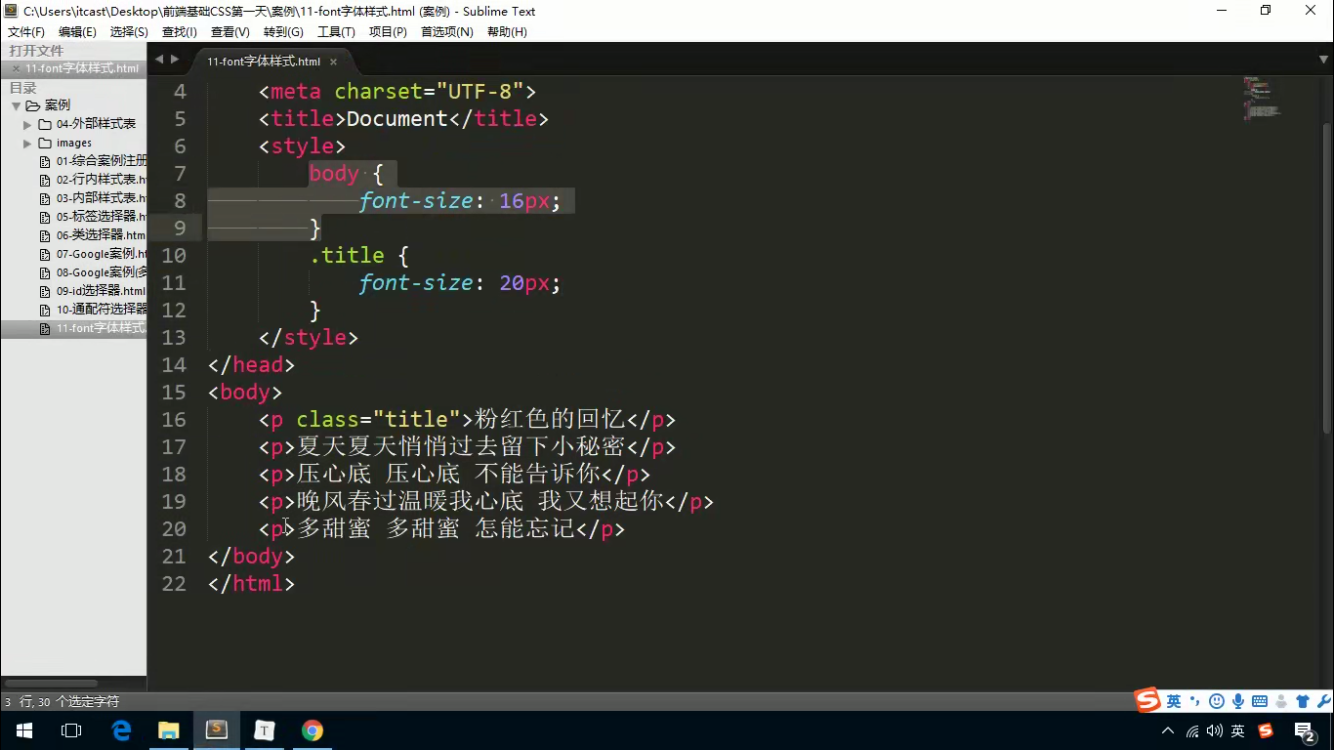Open the tab list dropdown arrow
The width and height of the screenshot is (1334, 750).
[x=1323, y=60]
